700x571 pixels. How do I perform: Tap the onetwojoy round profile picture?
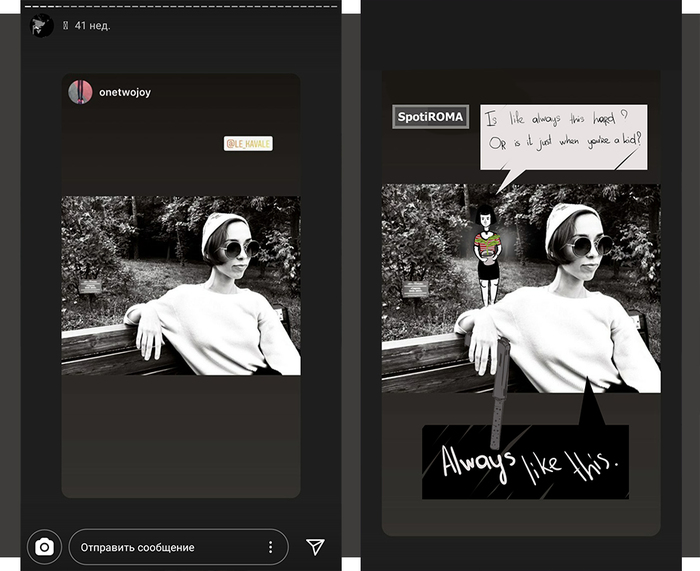pos(80,92)
